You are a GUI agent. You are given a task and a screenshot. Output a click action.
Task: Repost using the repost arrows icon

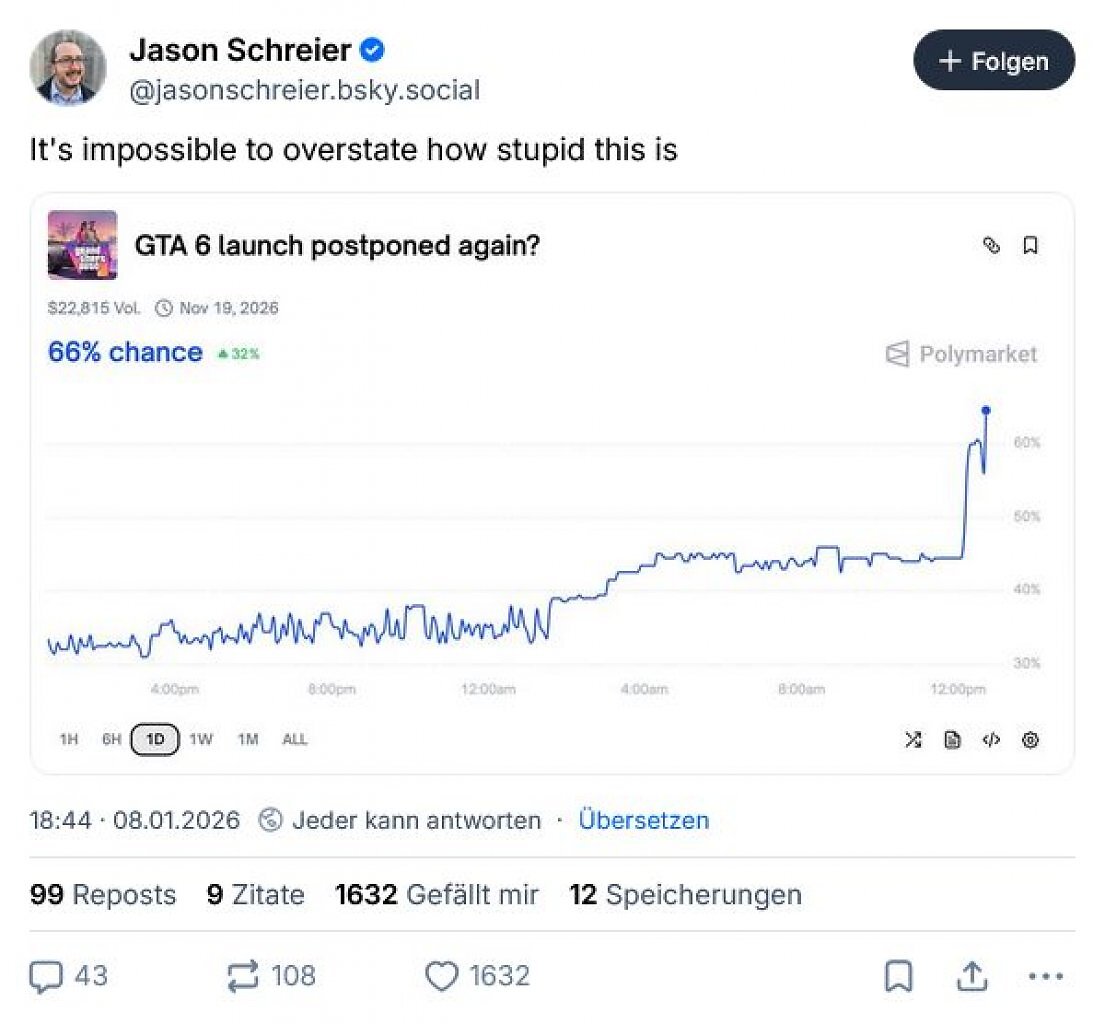243,977
